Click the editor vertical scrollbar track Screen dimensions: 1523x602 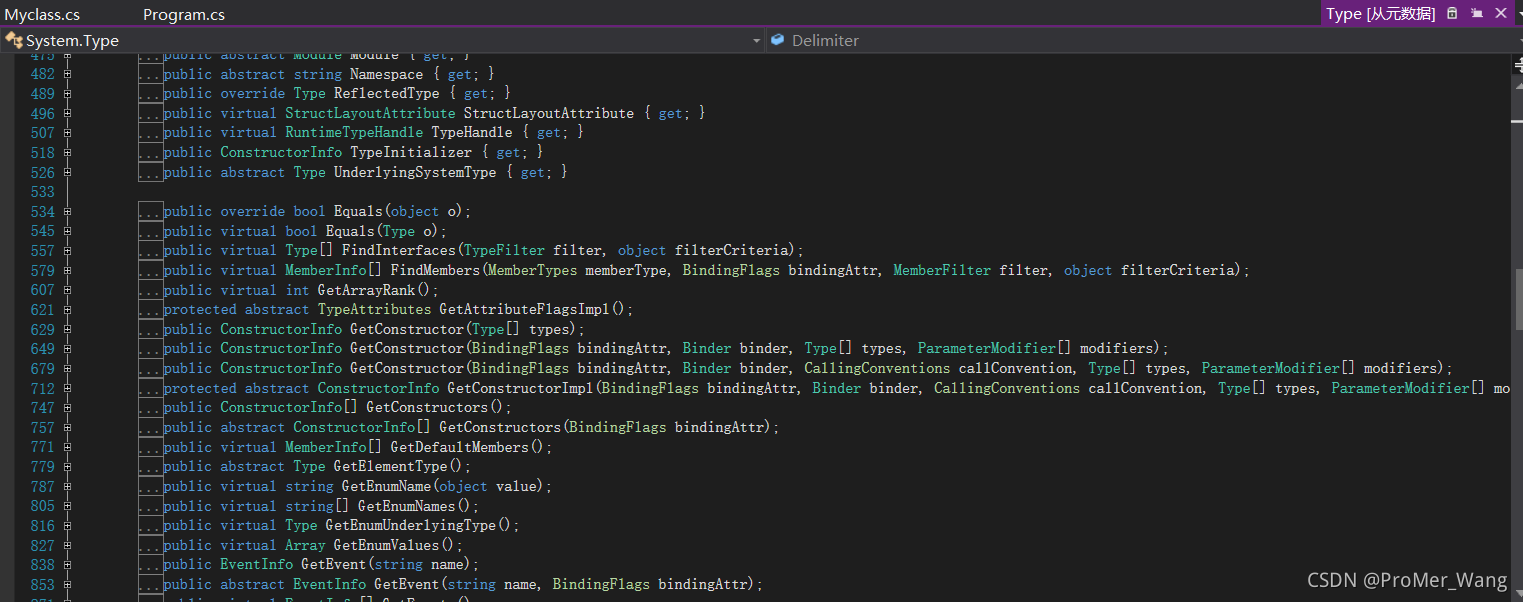1516,330
